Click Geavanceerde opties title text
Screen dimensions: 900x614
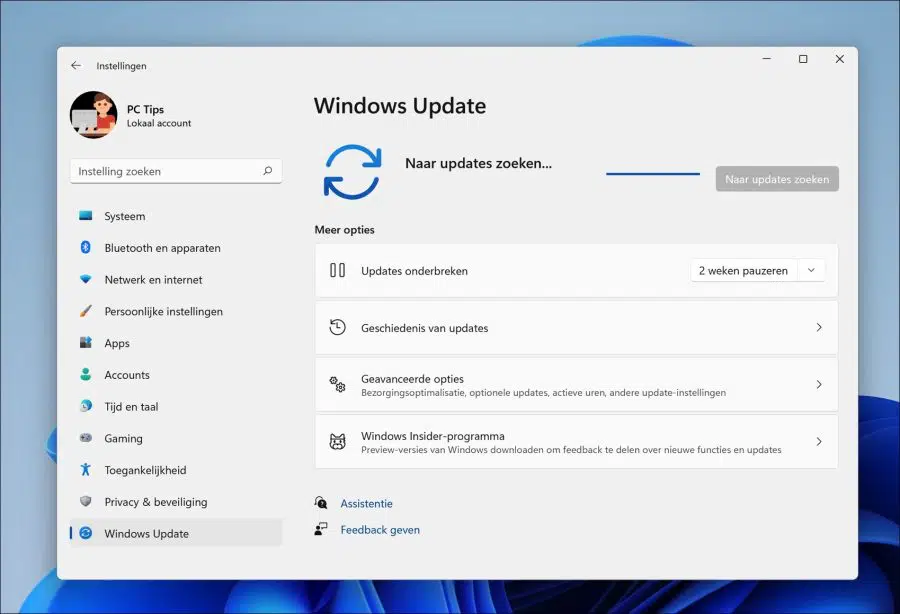412,379
